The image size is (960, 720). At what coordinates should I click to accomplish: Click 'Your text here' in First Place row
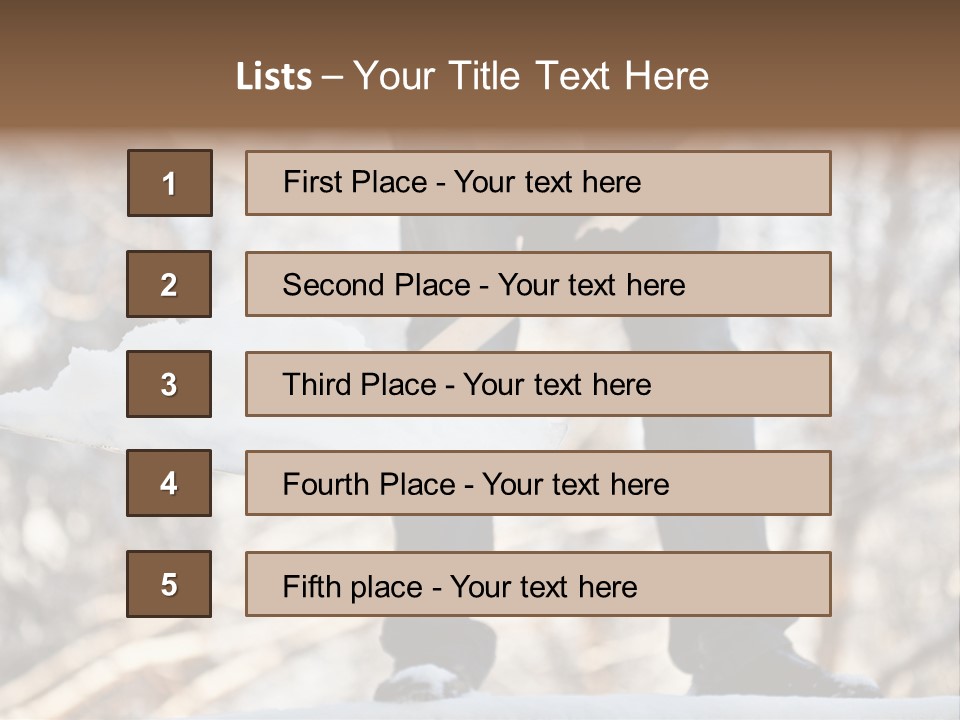pyautogui.click(x=547, y=183)
